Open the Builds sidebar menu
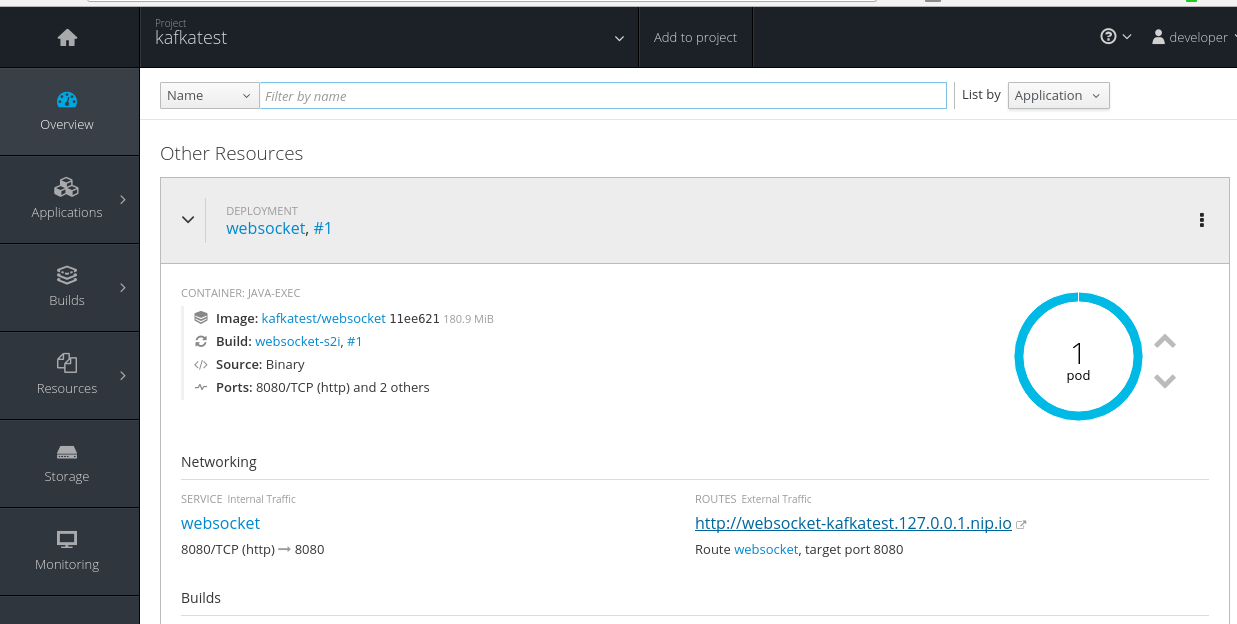The height and width of the screenshot is (624, 1237). (67, 287)
